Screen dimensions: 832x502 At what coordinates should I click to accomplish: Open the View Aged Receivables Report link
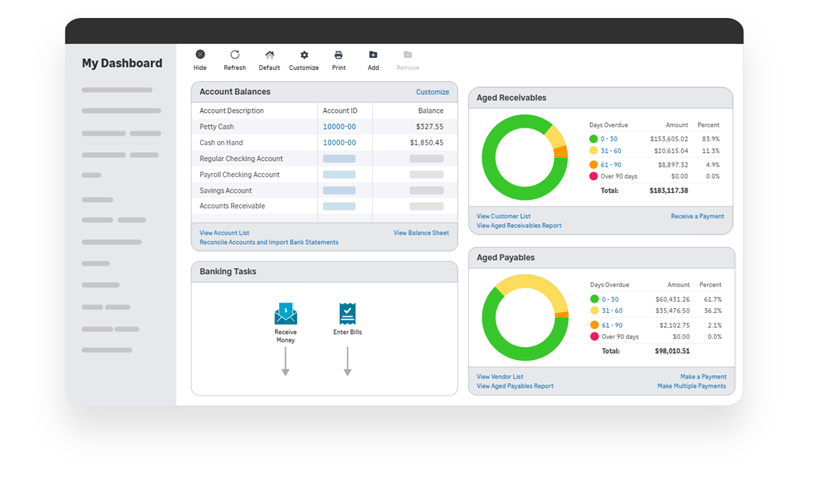pyautogui.click(x=519, y=226)
